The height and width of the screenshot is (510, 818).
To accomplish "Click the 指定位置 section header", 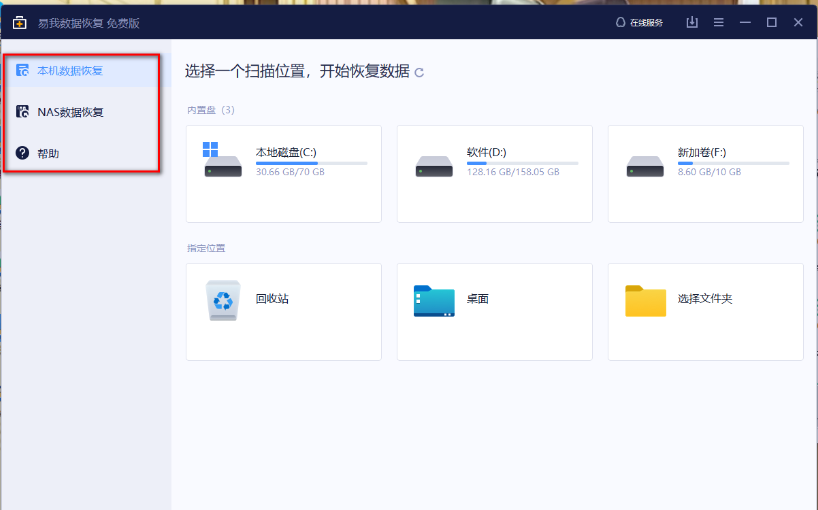I will point(206,248).
